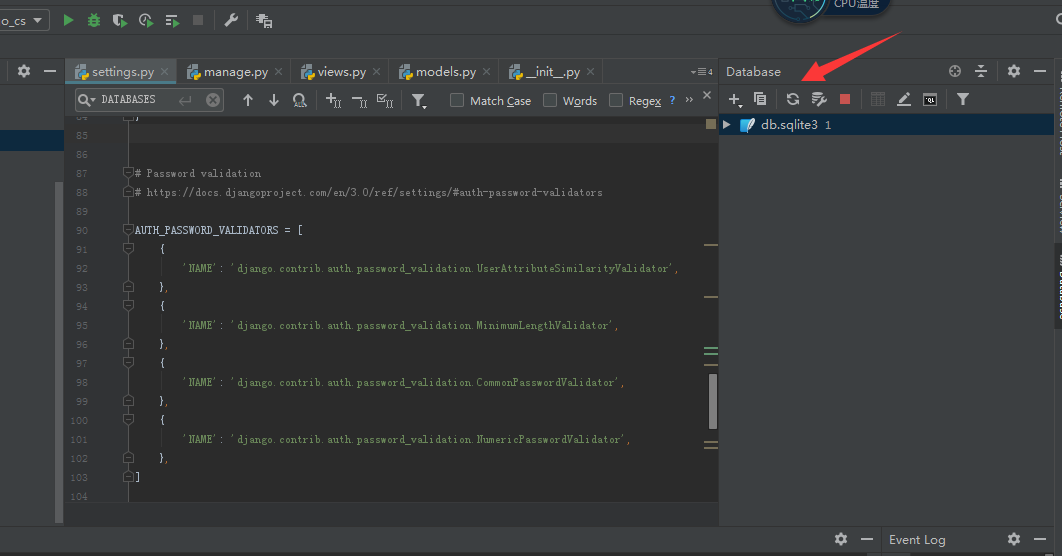Close the settings.py tab
The width and height of the screenshot is (1062, 556).
pyautogui.click(x=165, y=72)
